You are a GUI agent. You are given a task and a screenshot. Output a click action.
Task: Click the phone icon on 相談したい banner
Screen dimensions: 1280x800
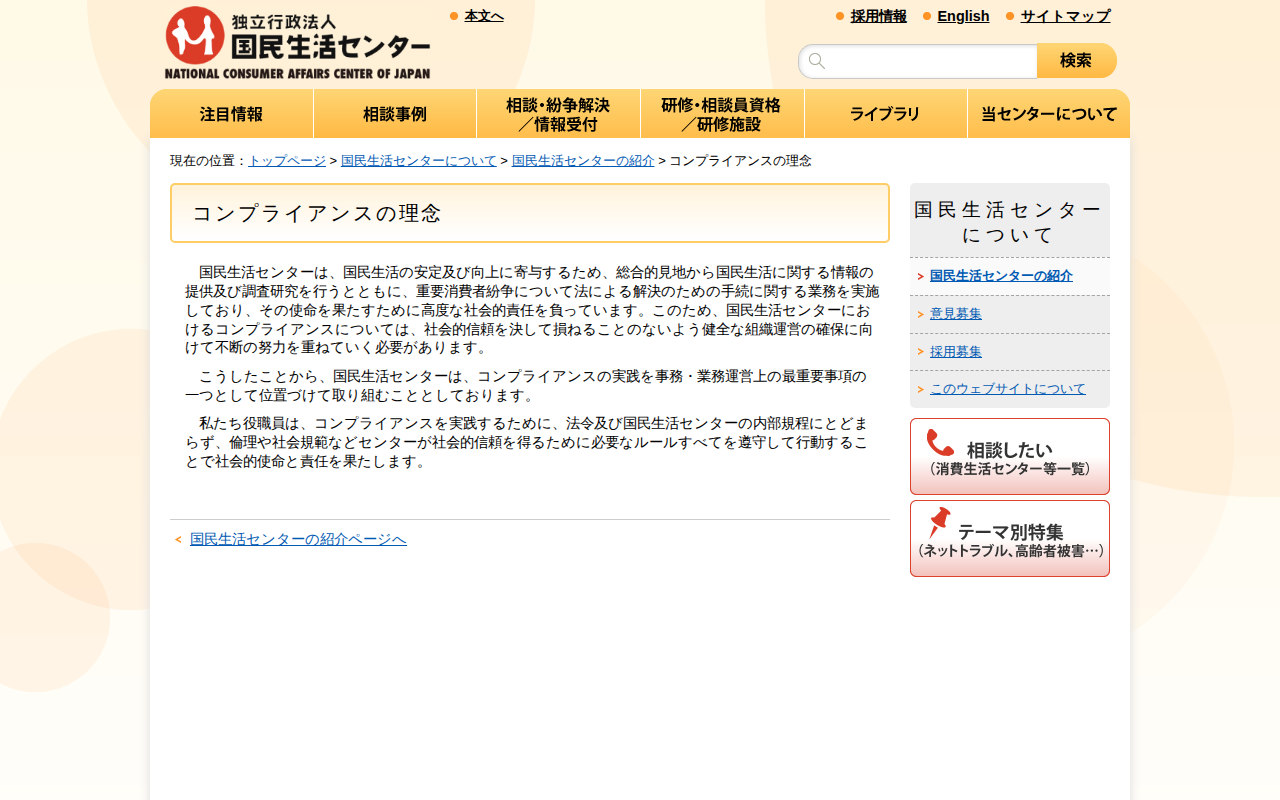940,443
